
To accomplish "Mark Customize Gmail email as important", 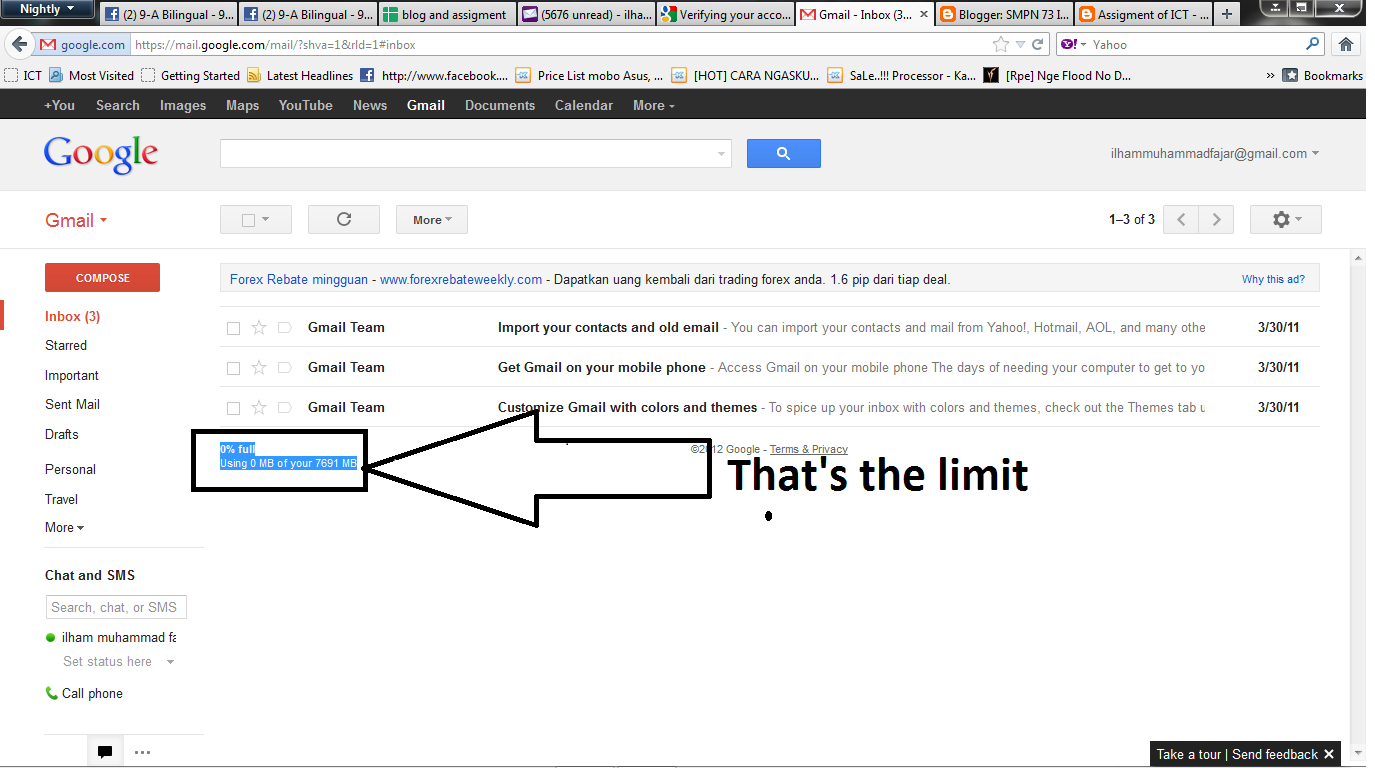I will pos(284,407).
